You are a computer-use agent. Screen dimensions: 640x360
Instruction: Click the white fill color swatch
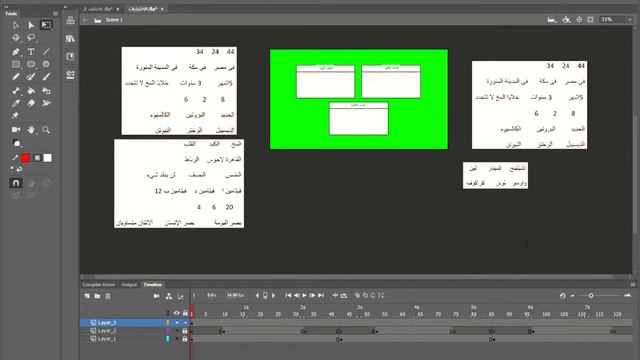(x=48, y=158)
